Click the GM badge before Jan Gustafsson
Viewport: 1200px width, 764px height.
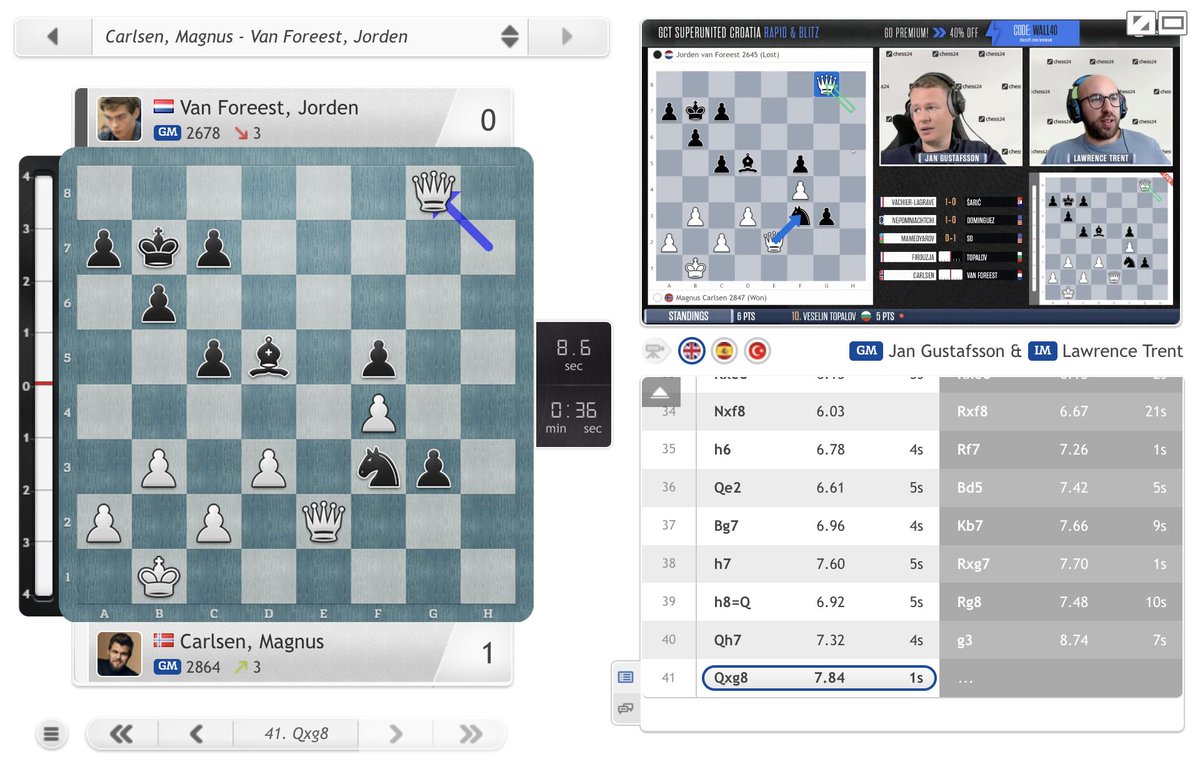pyautogui.click(x=866, y=351)
